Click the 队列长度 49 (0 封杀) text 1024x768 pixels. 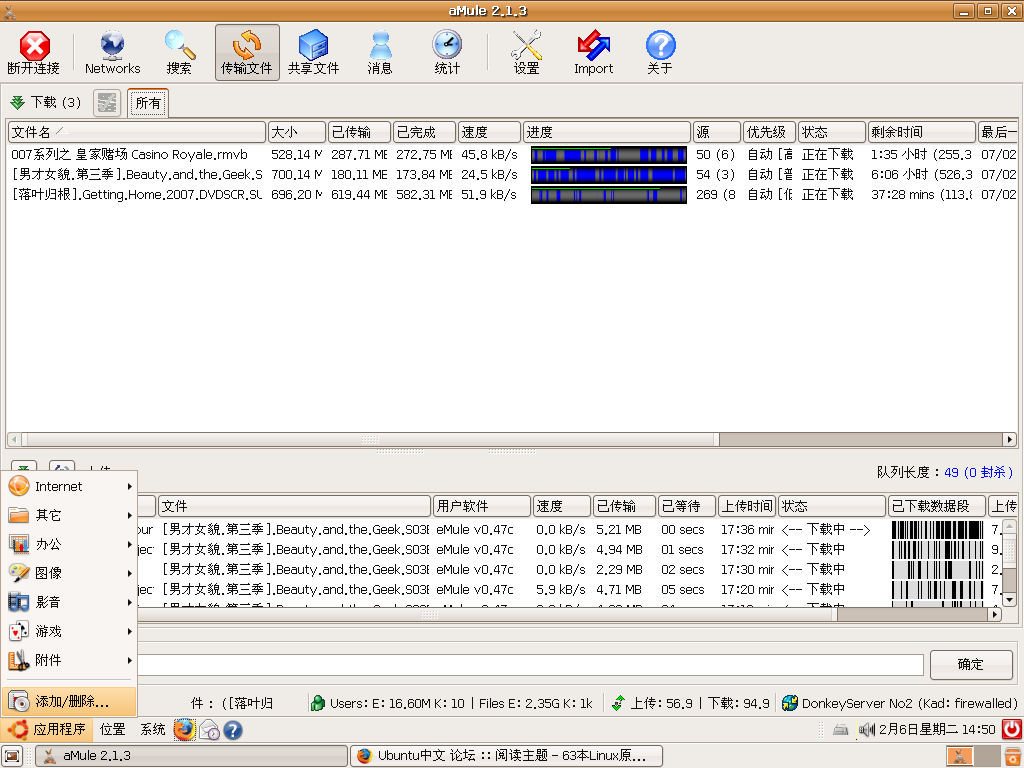coord(944,472)
